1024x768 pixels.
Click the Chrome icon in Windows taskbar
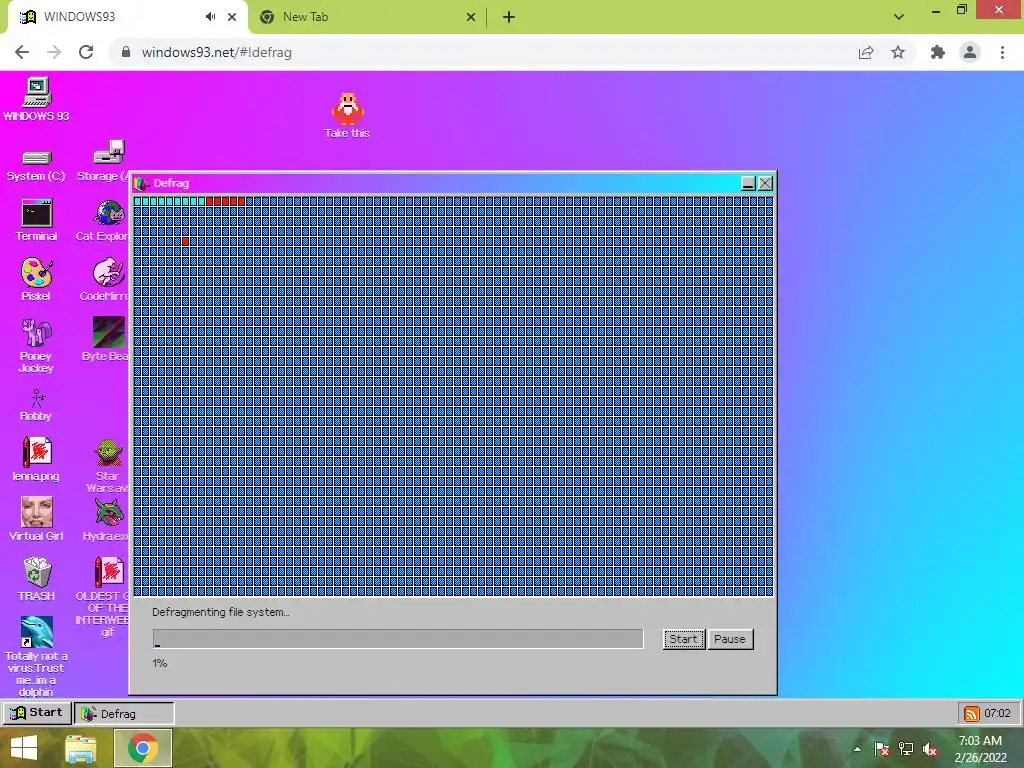pyautogui.click(x=143, y=748)
